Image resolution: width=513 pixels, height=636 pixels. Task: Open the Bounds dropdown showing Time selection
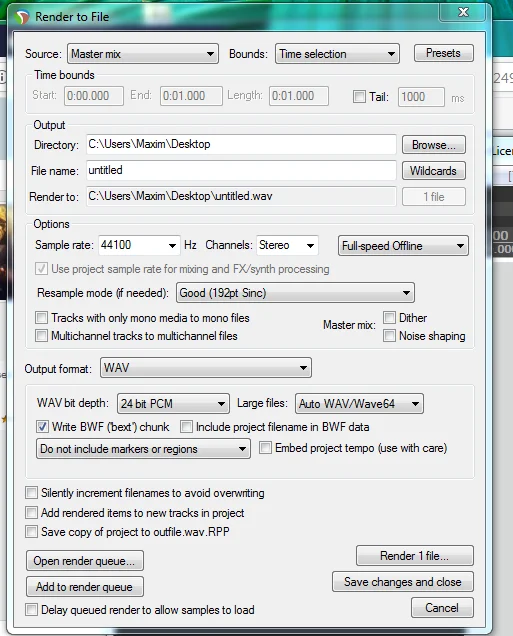(x=337, y=54)
